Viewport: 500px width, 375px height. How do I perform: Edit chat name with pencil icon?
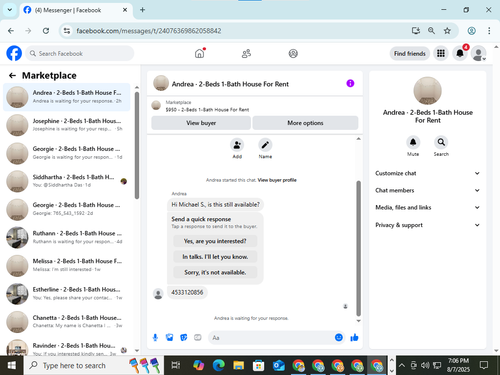(265, 145)
